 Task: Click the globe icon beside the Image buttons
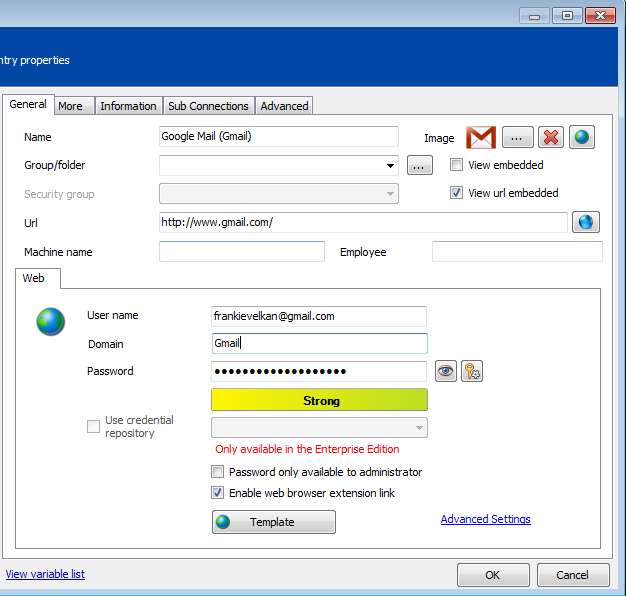coord(582,137)
